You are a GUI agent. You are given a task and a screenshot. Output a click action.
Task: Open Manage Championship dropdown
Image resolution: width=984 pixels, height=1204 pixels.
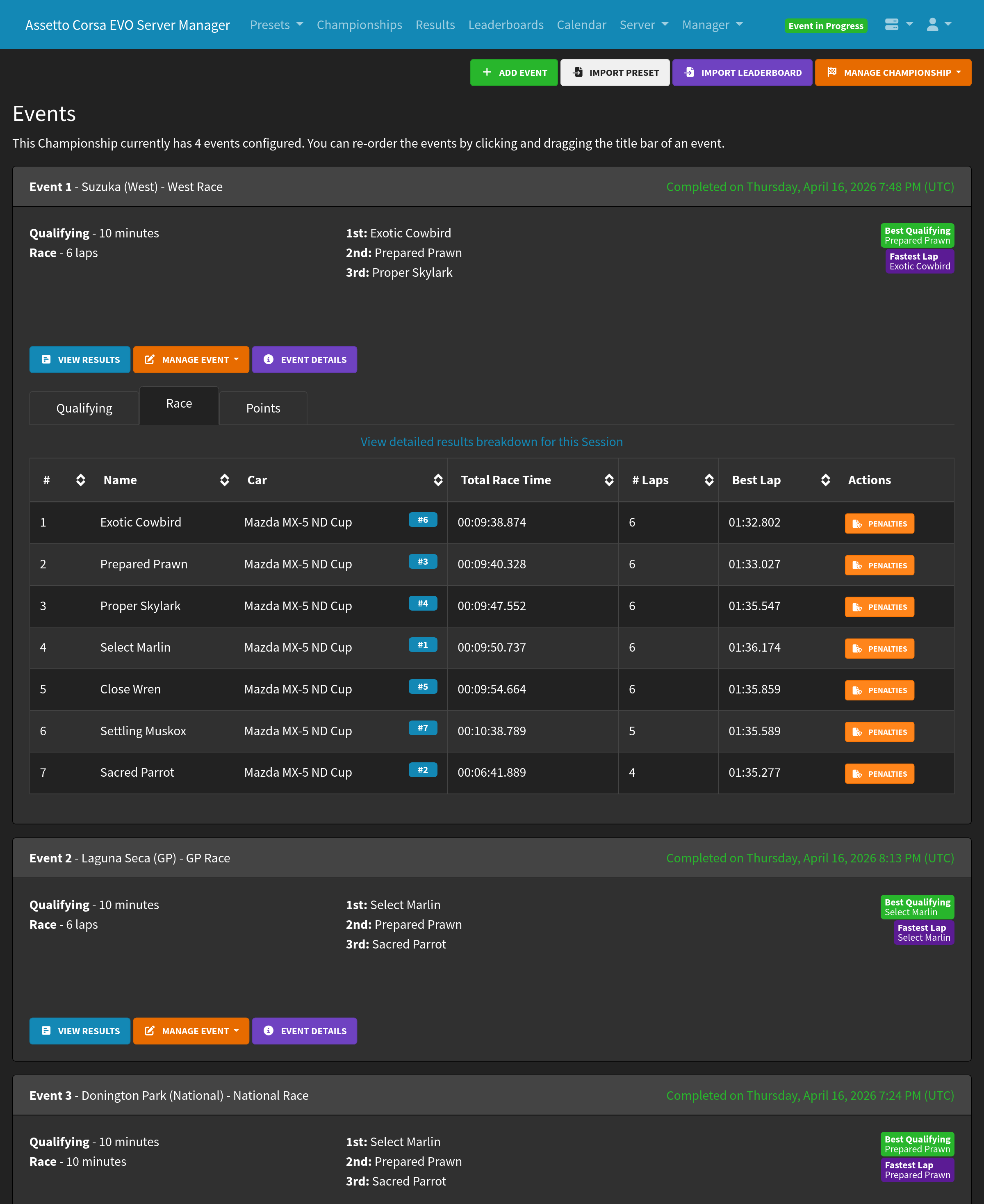pos(893,73)
